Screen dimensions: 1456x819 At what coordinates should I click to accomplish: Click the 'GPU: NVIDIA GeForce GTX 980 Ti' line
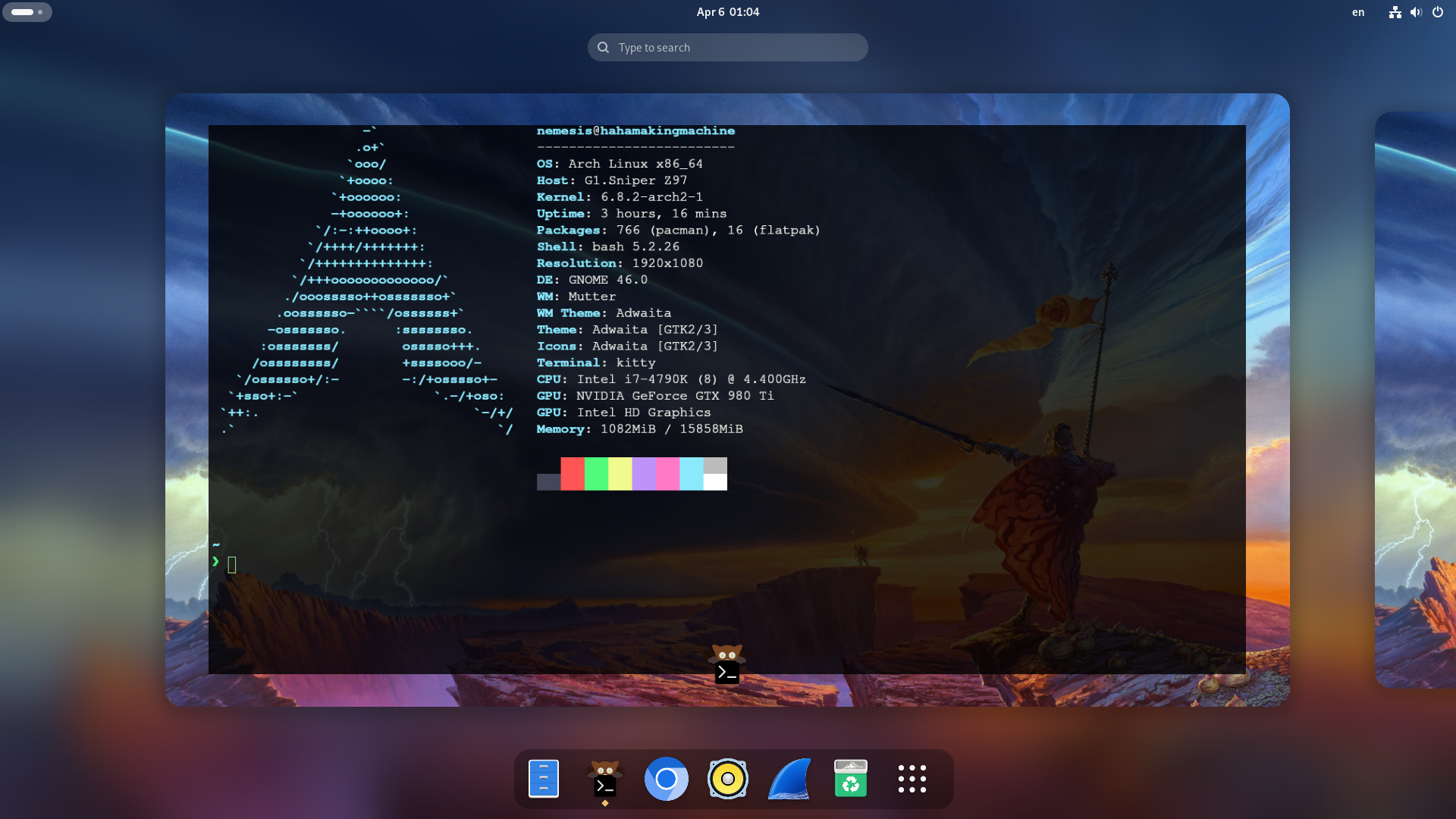point(655,396)
